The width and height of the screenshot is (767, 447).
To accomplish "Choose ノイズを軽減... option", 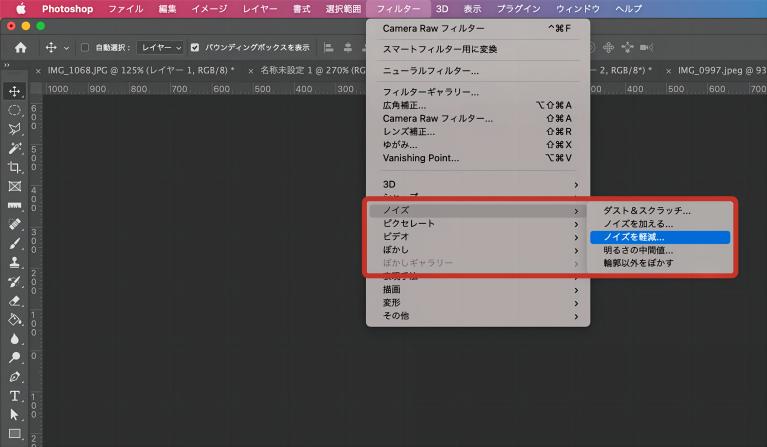I will [660, 237].
